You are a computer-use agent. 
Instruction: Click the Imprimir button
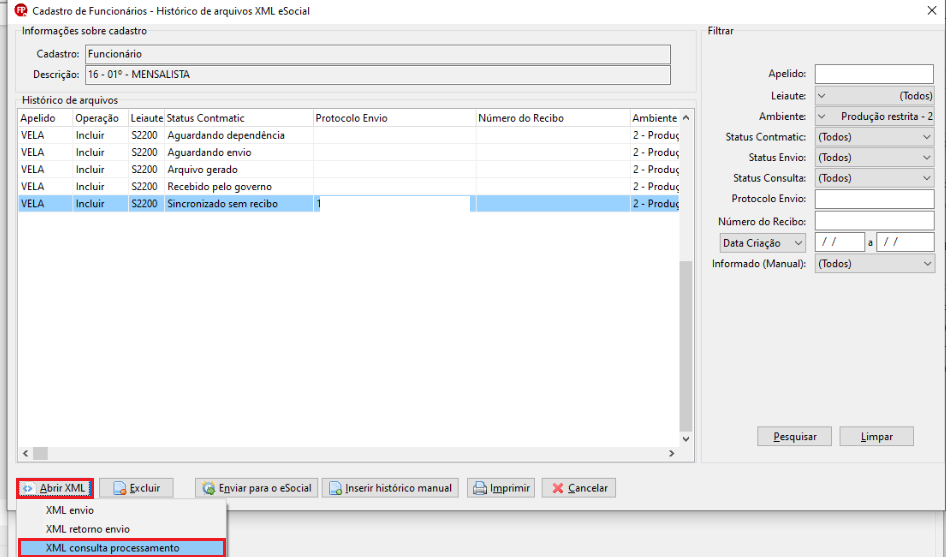(x=501, y=488)
